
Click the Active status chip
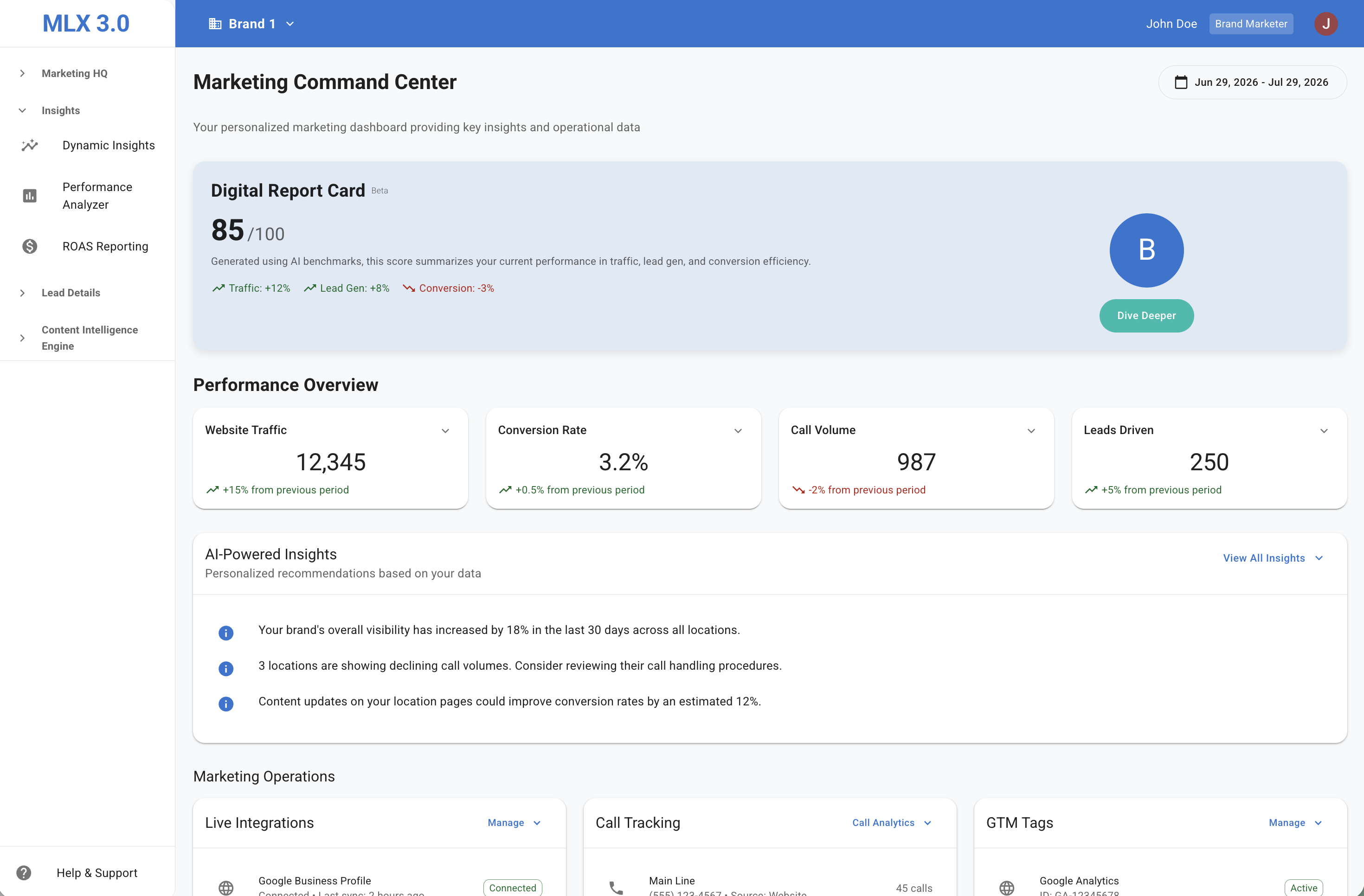click(1303, 887)
